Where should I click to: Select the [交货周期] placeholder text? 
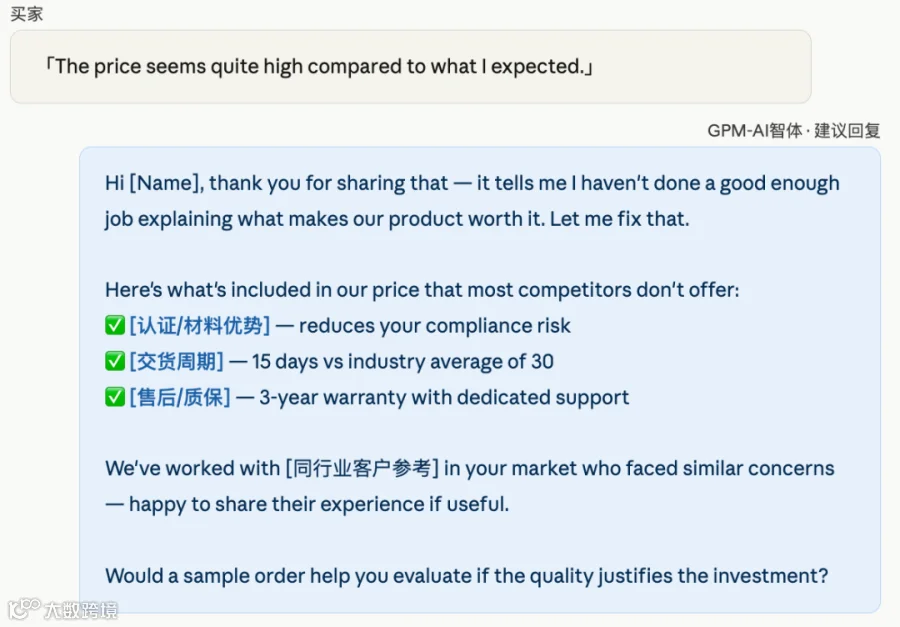tap(176, 361)
